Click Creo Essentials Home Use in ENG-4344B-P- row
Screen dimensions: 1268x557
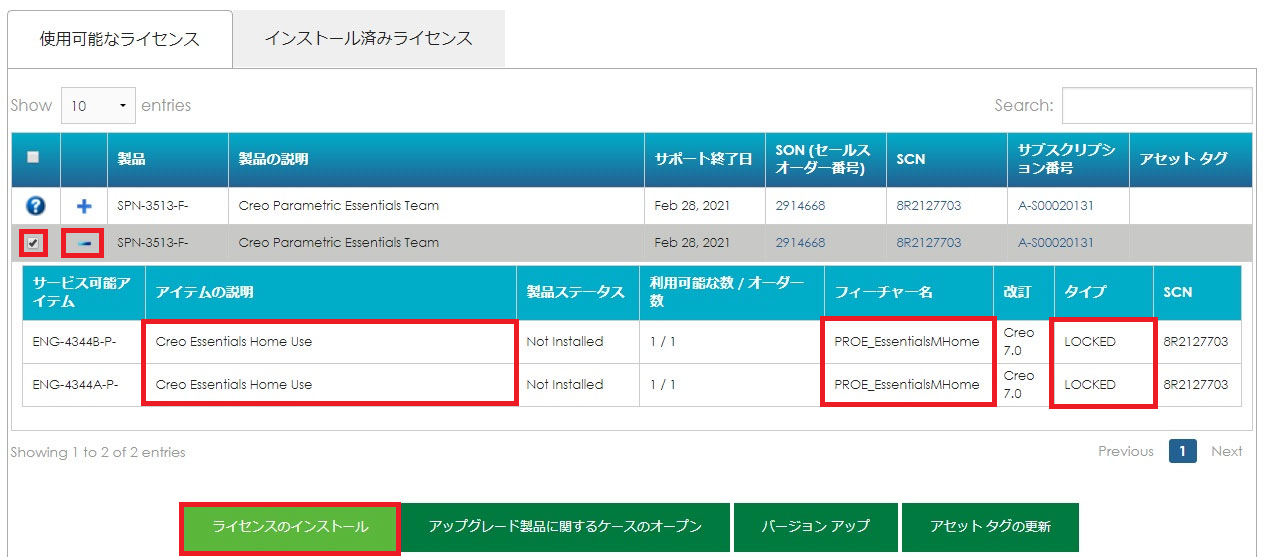tap(234, 342)
